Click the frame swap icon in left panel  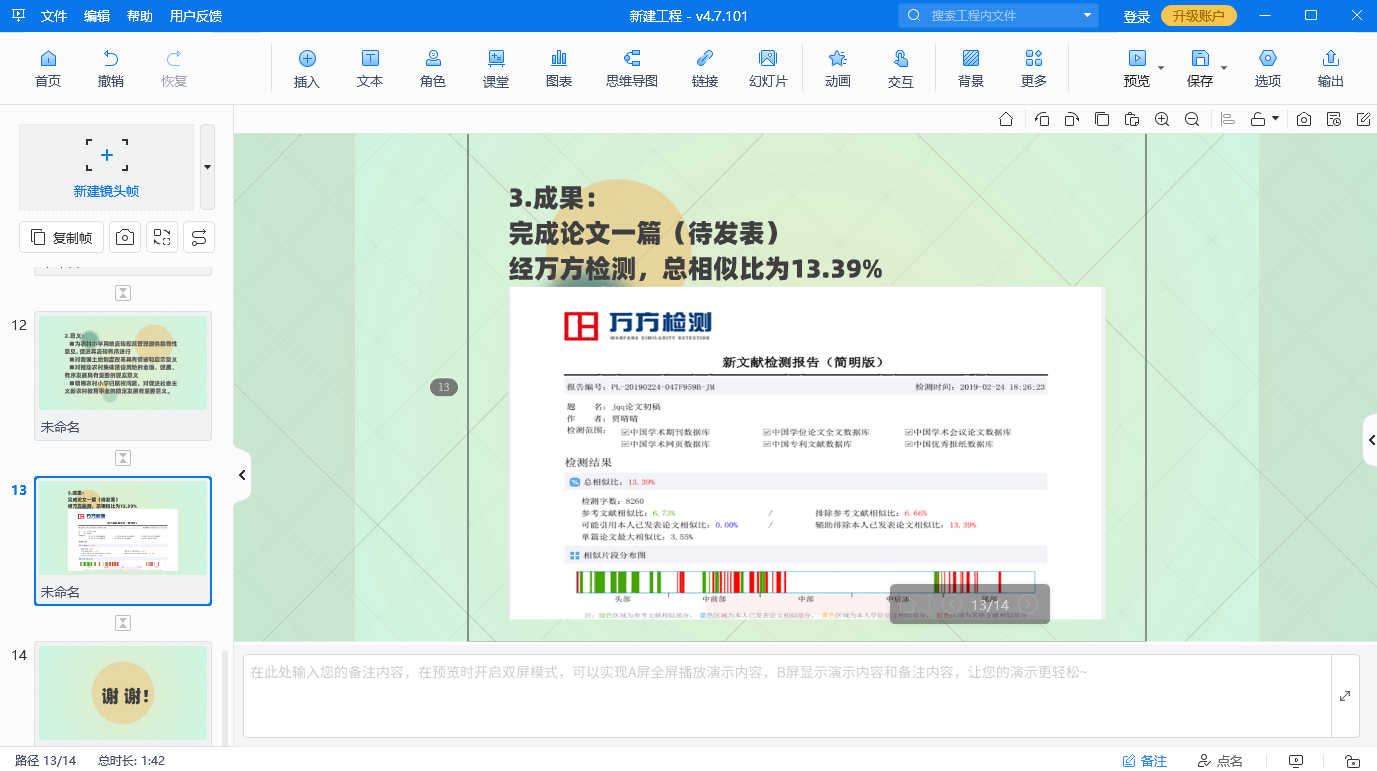click(x=162, y=237)
